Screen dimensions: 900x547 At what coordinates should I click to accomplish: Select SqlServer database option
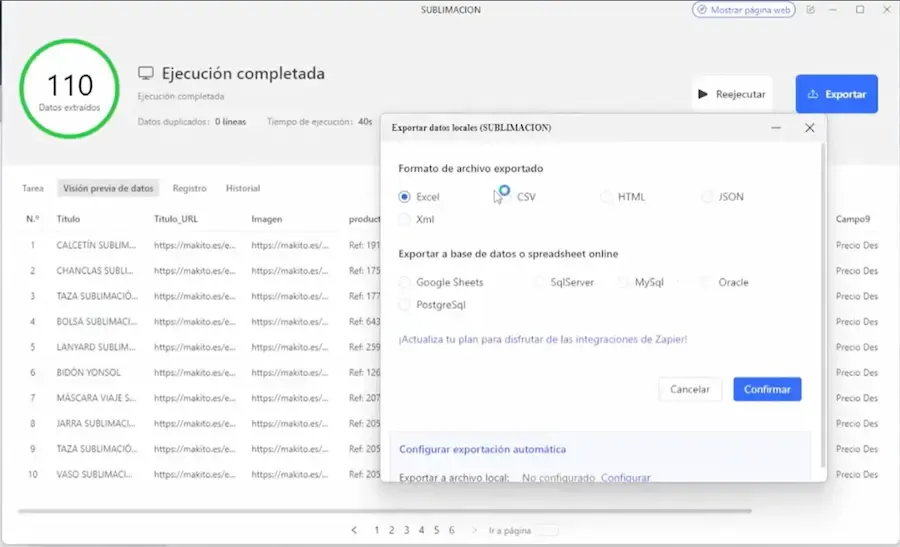tap(538, 282)
